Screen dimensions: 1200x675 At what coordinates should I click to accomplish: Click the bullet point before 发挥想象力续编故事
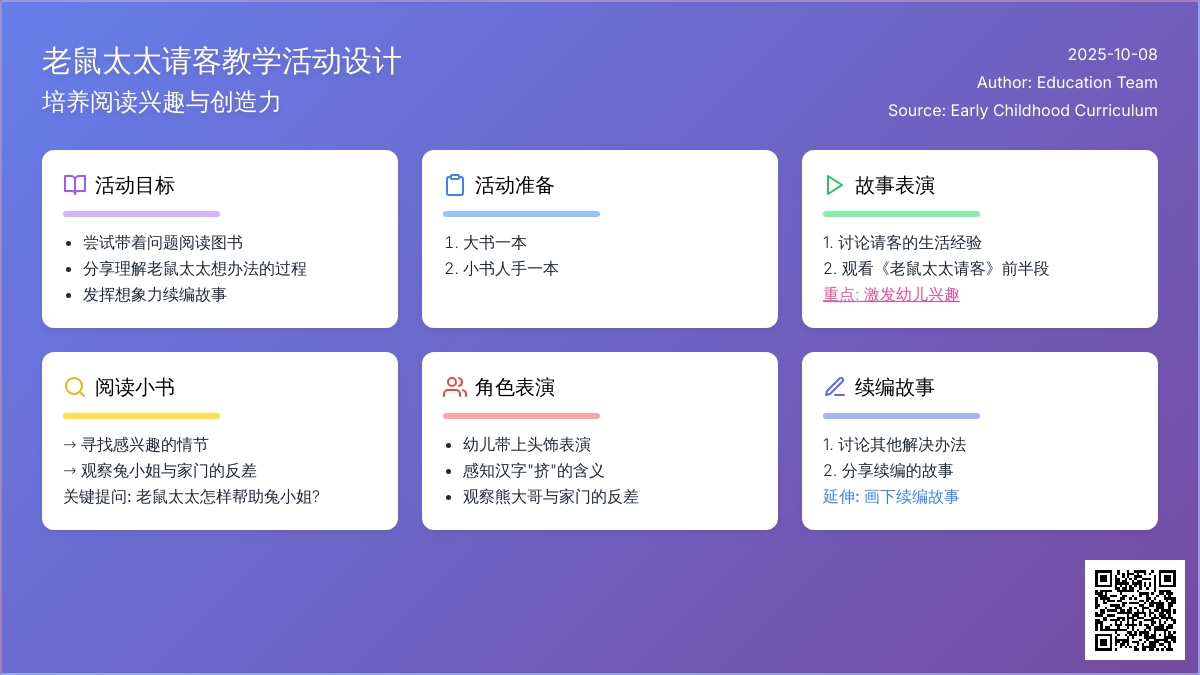point(68,294)
